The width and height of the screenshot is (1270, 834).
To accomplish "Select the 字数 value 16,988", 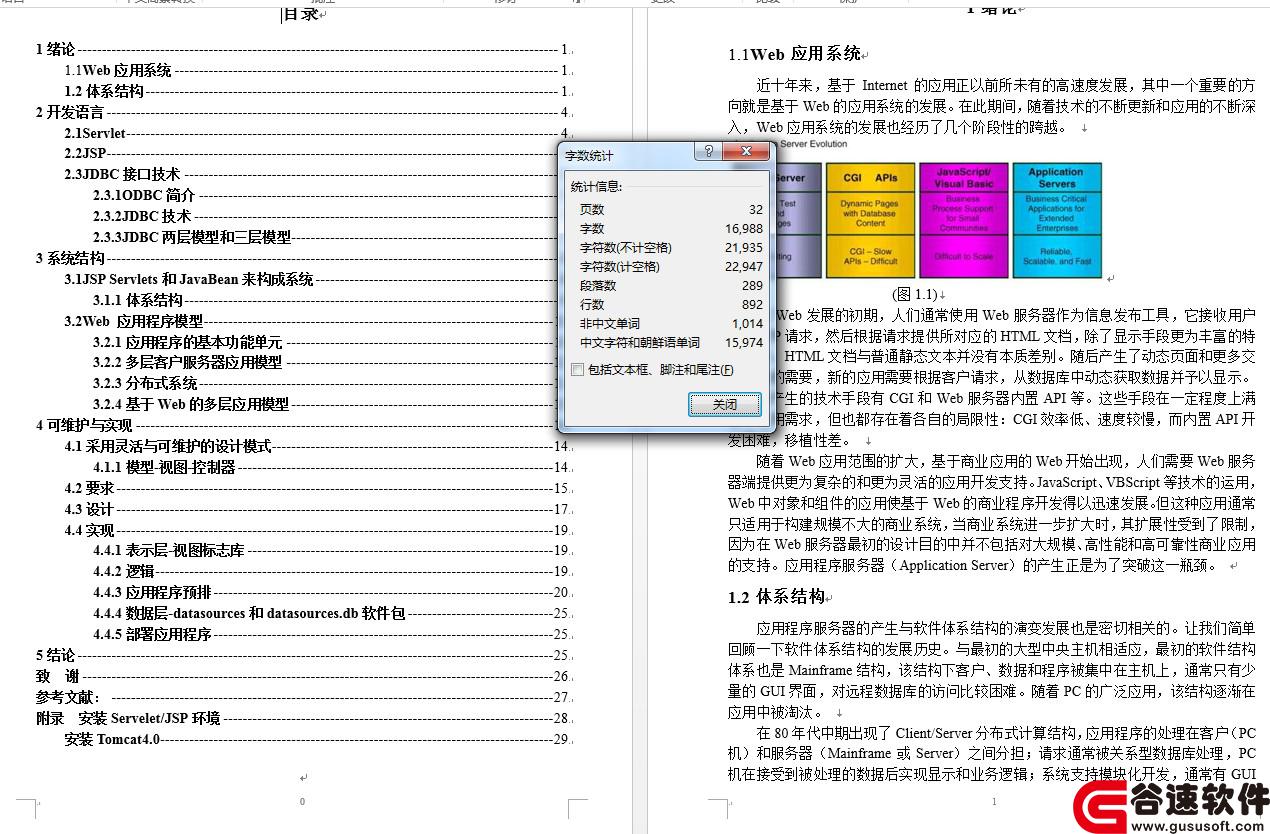I will pos(744,228).
